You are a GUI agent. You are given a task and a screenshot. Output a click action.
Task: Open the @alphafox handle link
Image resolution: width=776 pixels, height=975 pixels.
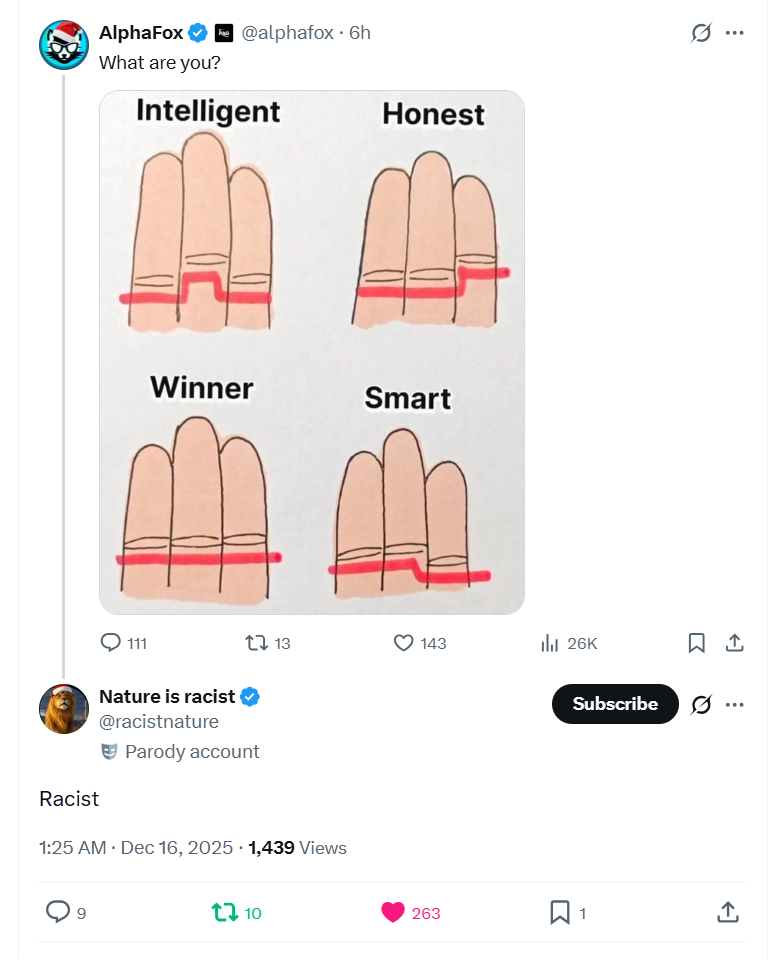tap(288, 33)
